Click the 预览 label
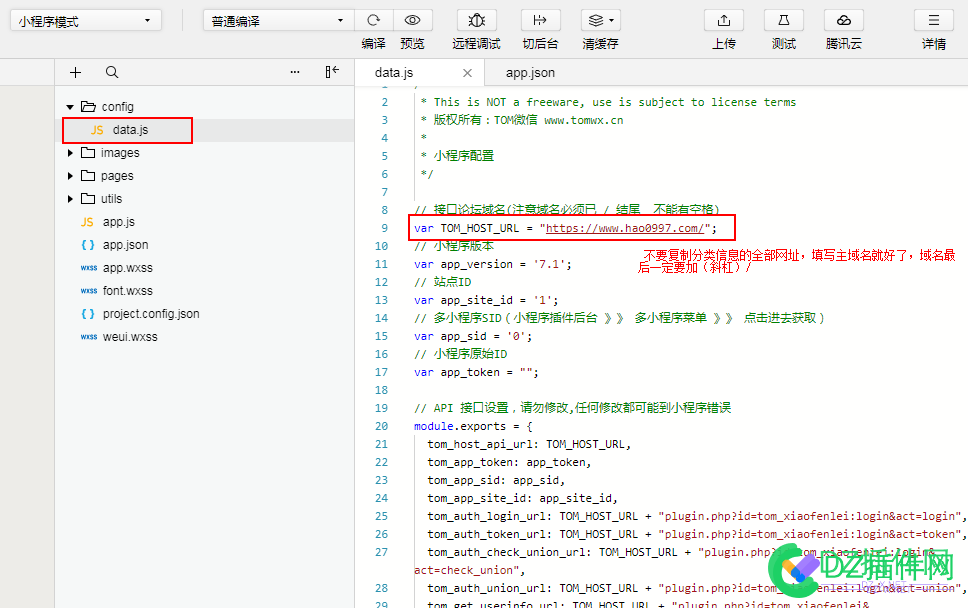The height and width of the screenshot is (608, 968). click(412, 44)
